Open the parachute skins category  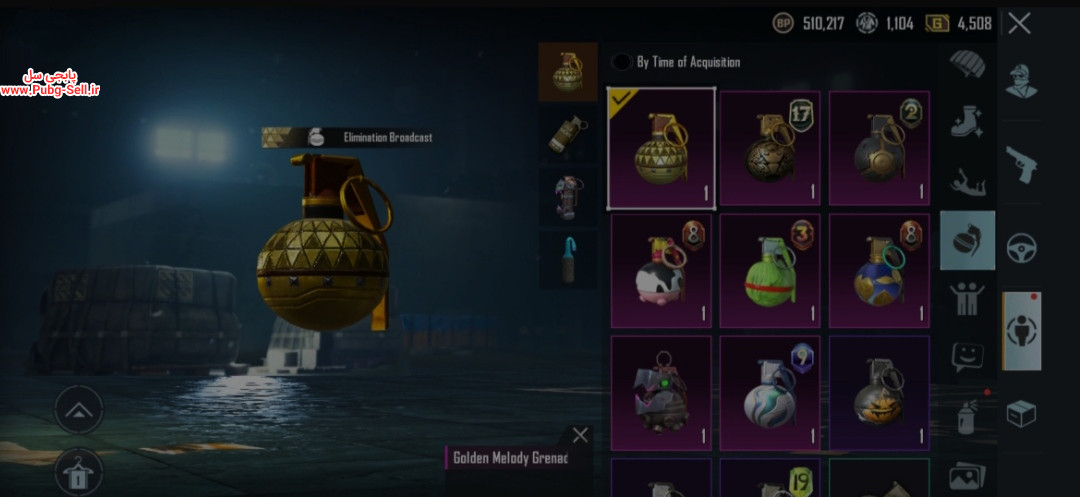coord(967,64)
